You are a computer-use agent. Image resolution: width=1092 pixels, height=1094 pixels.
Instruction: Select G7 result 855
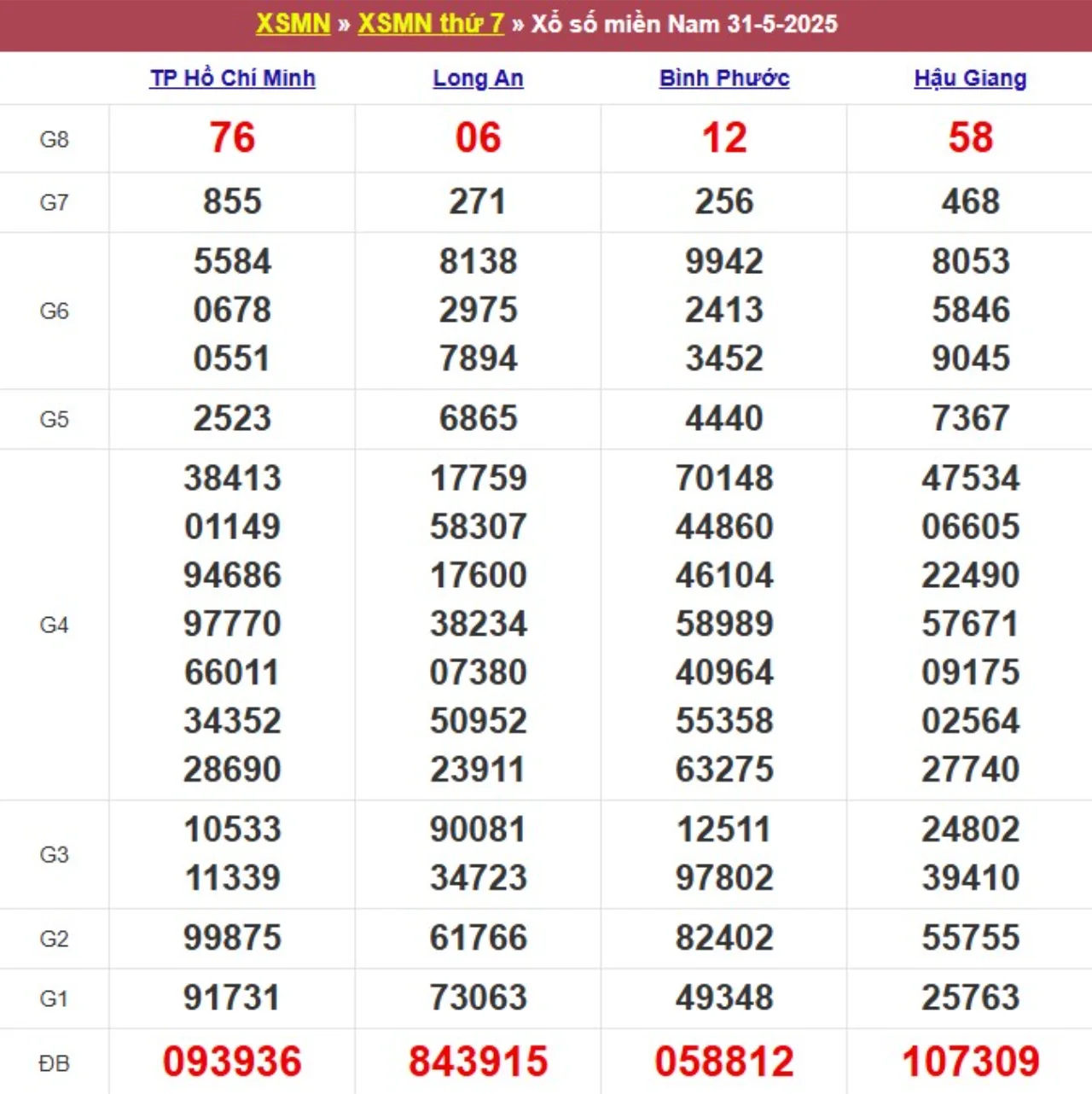tap(232, 202)
